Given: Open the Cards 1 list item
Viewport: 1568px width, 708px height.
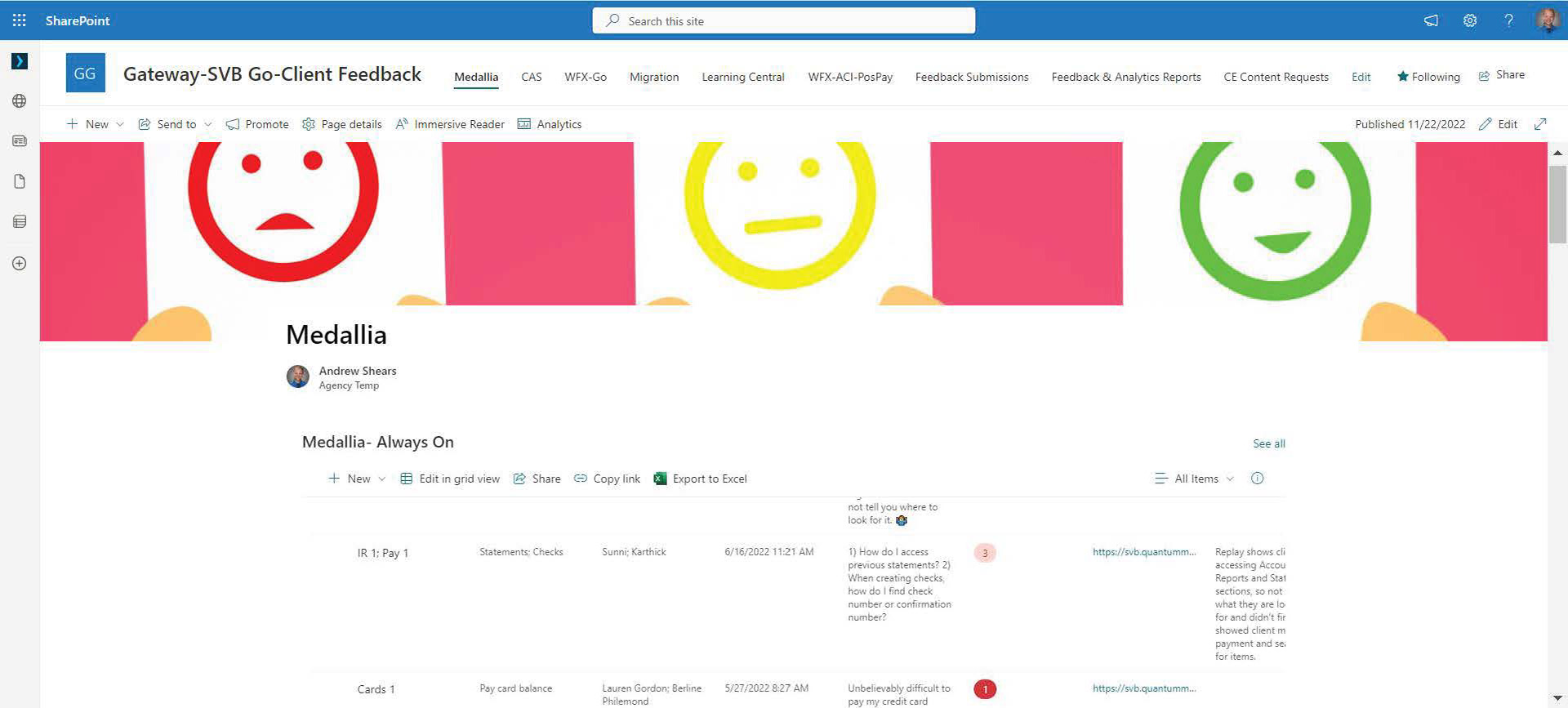Looking at the screenshot, I should tap(376, 689).
